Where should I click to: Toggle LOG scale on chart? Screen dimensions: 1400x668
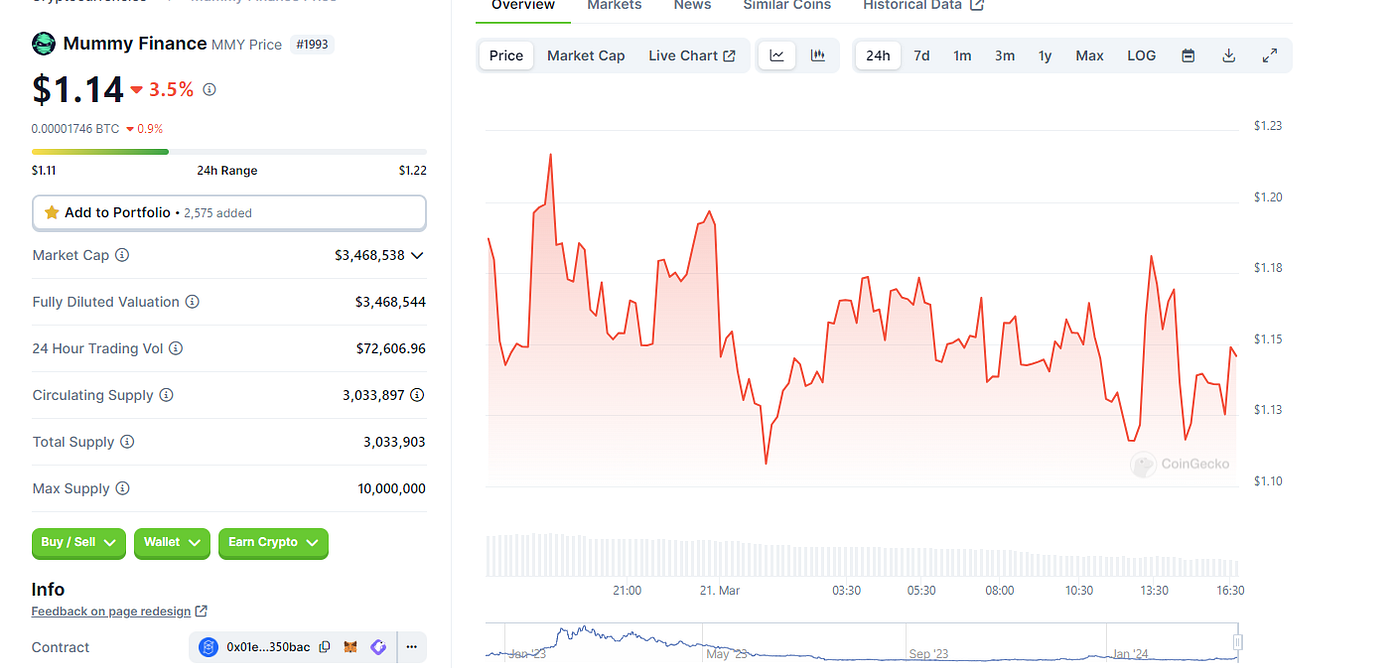pos(1141,56)
